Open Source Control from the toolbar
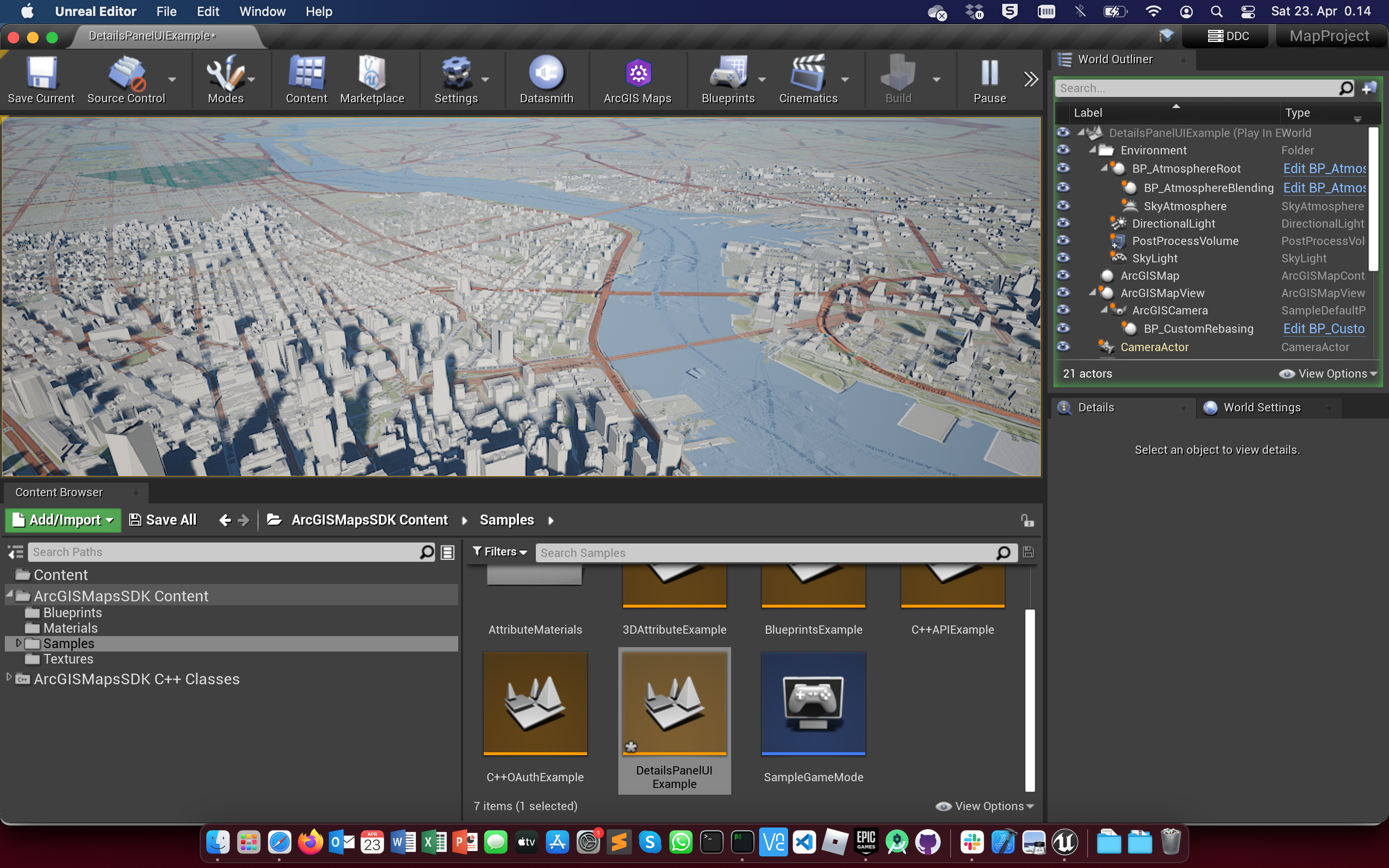This screenshot has width=1389, height=868. (126, 79)
